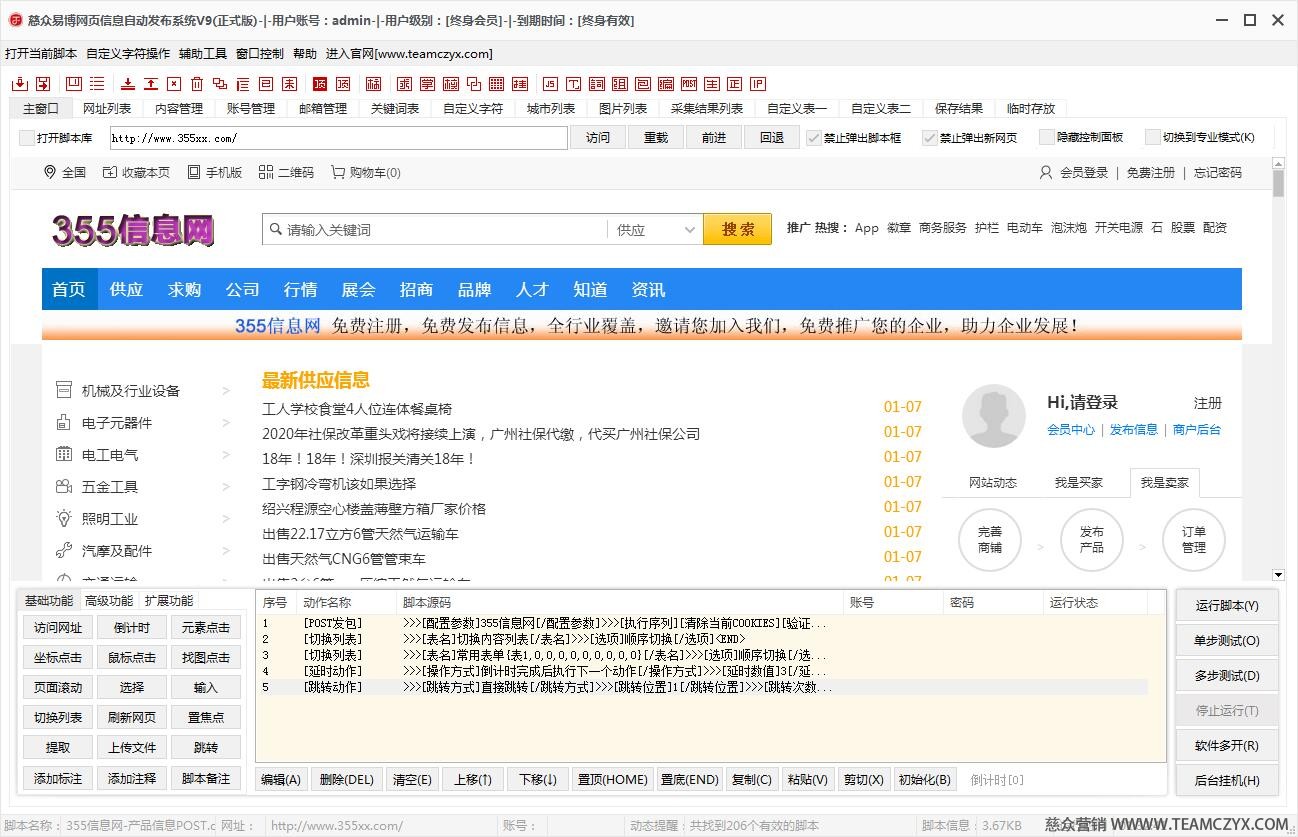Expand the 机械及行业设备 category arrow

click(x=226, y=391)
